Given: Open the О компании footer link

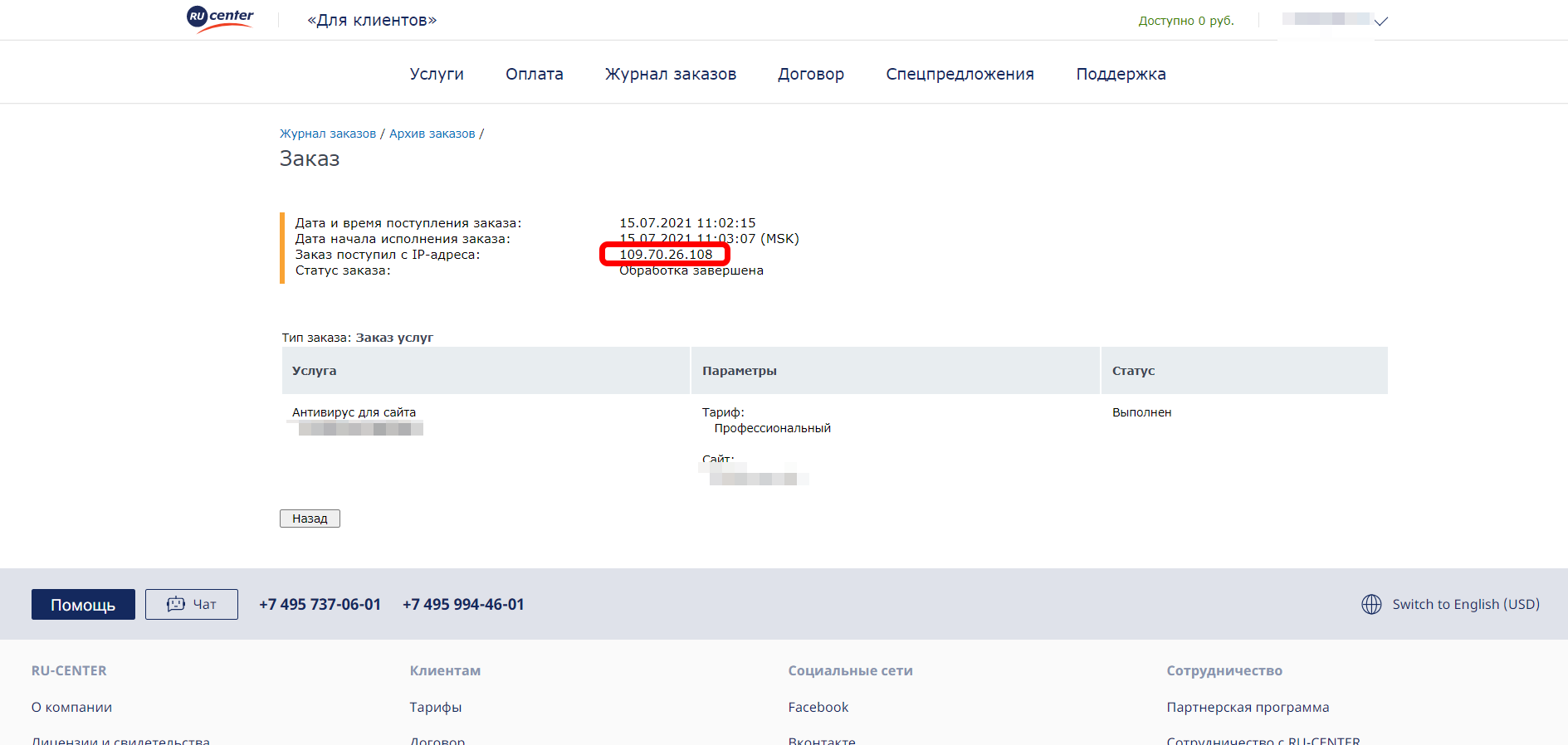Looking at the screenshot, I should [71, 707].
